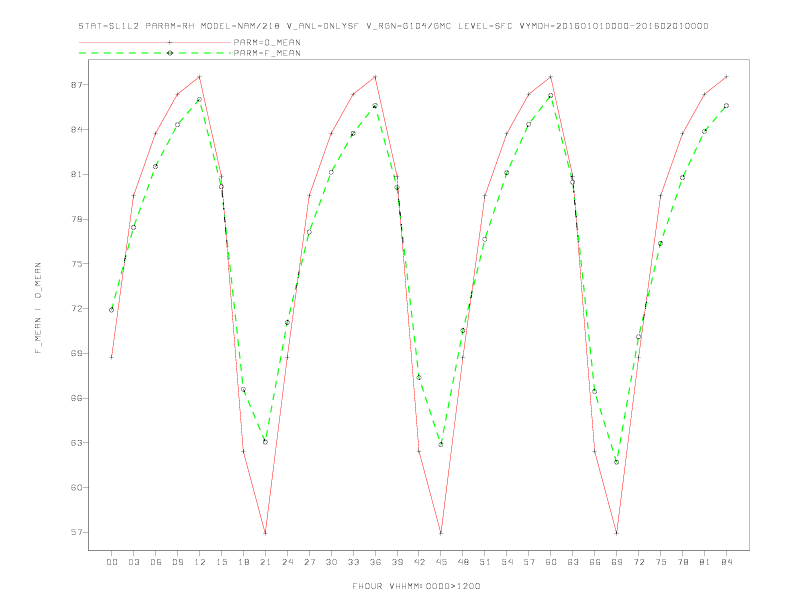Click x-axis forecast hour label 21
This screenshot has height=612, width=792.
[265, 562]
